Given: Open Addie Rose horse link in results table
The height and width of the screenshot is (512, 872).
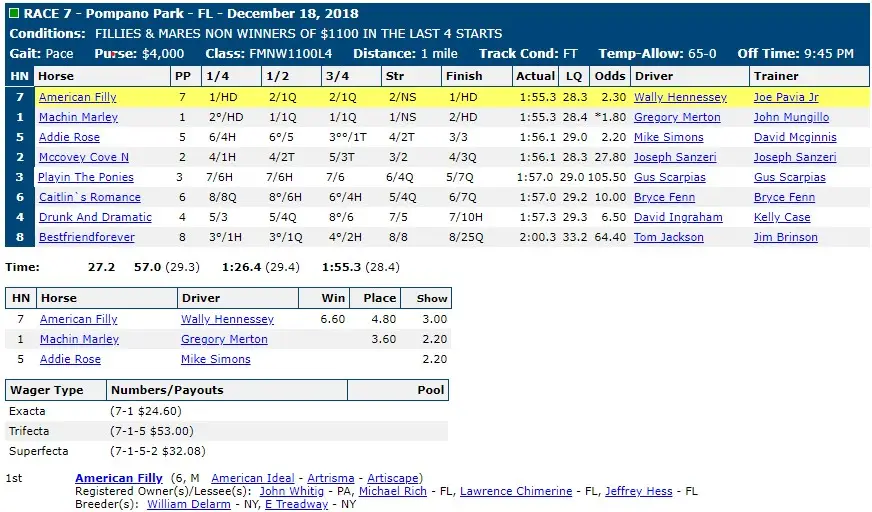Looking at the screenshot, I should tap(69, 137).
